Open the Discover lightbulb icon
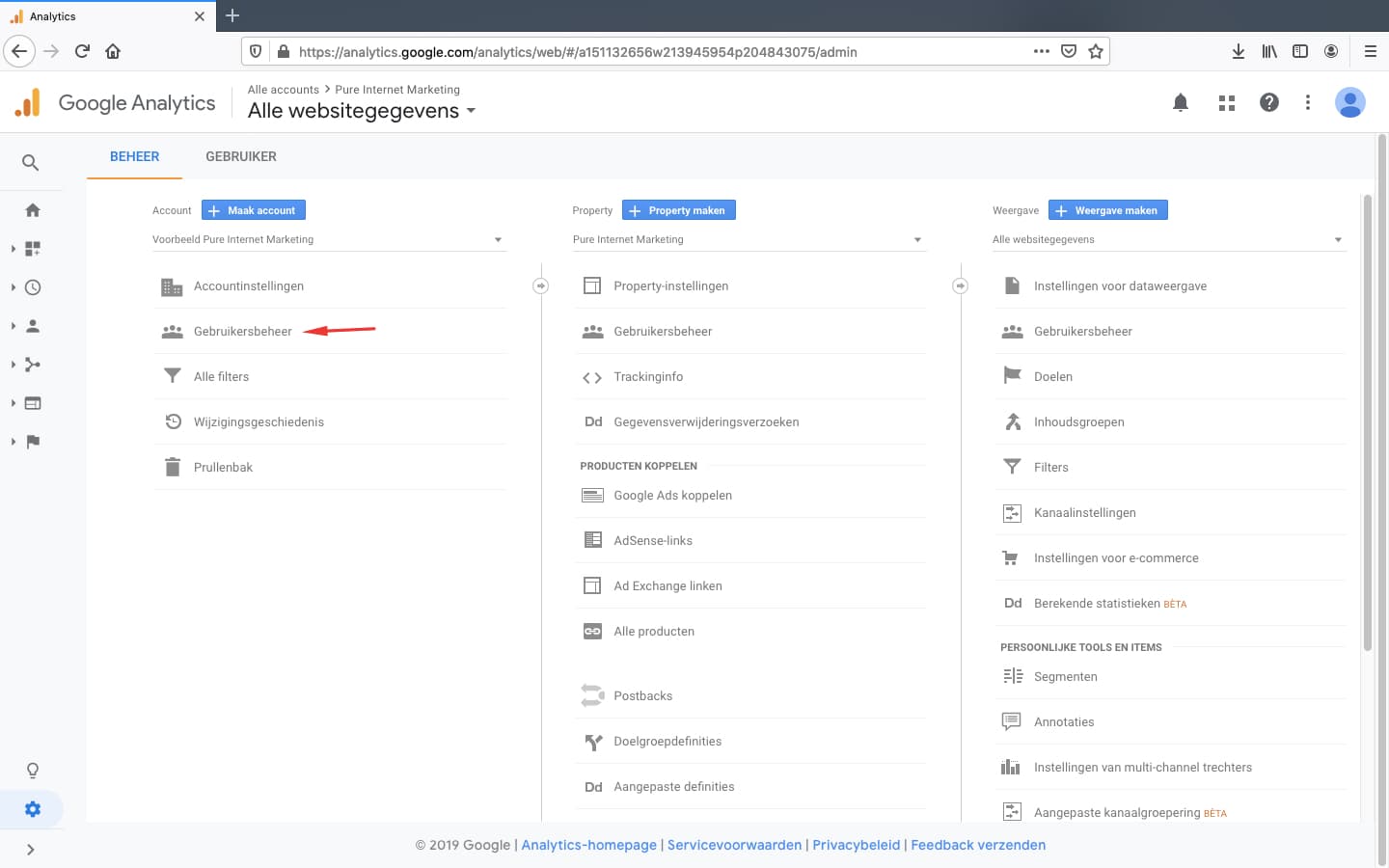Screen dimensions: 1389x868 pyautogui.click(x=33, y=771)
